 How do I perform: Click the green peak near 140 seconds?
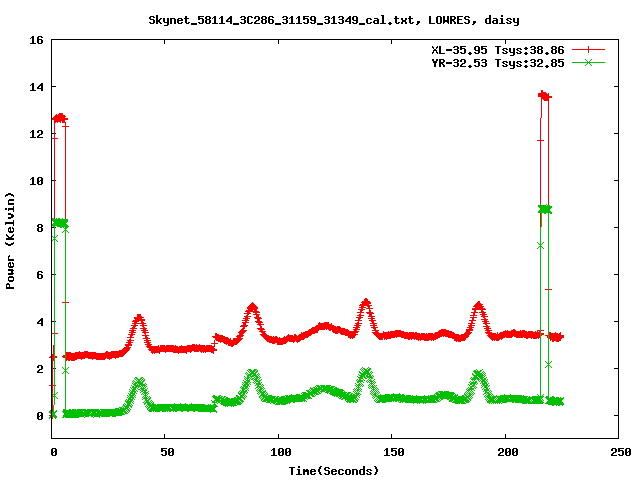pos(366,372)
